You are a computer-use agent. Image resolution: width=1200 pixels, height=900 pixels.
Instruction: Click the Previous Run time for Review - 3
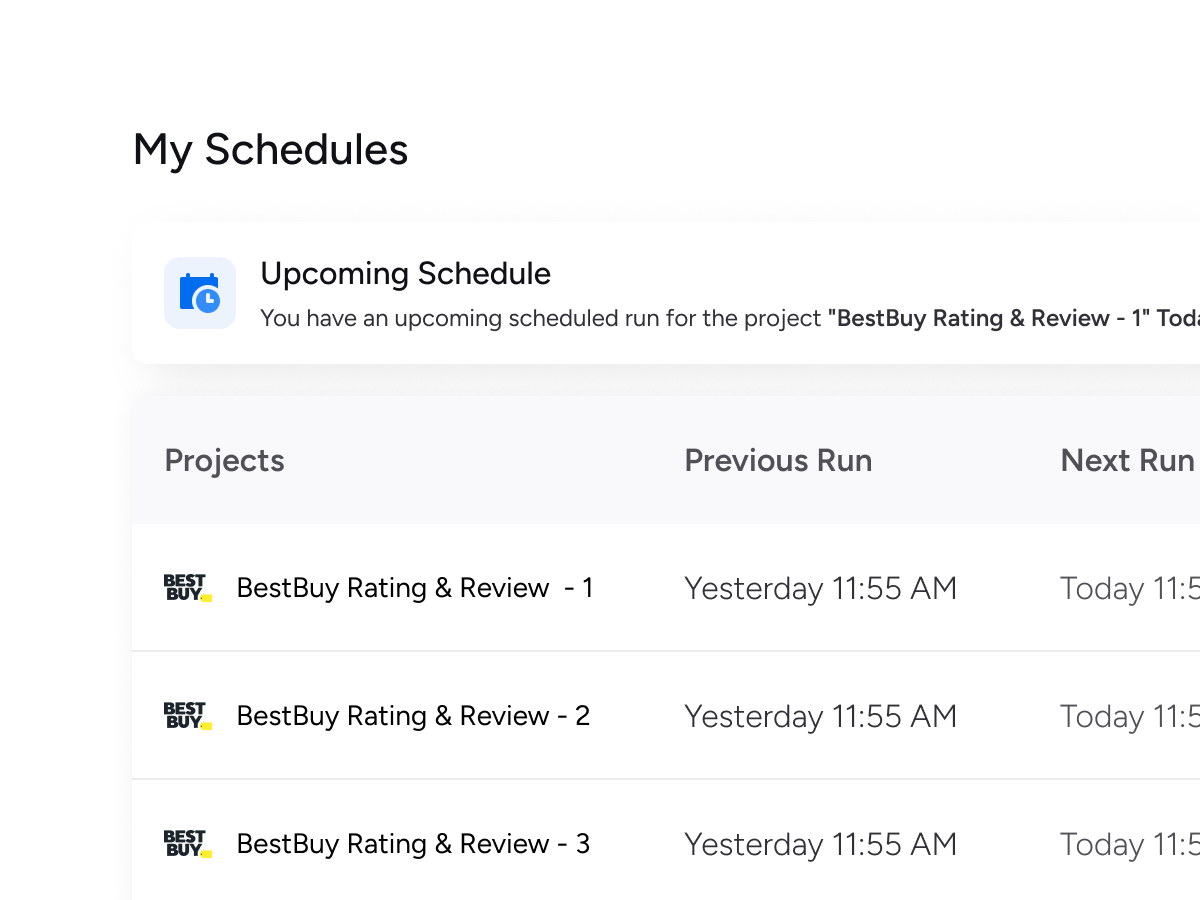(820, 844)
